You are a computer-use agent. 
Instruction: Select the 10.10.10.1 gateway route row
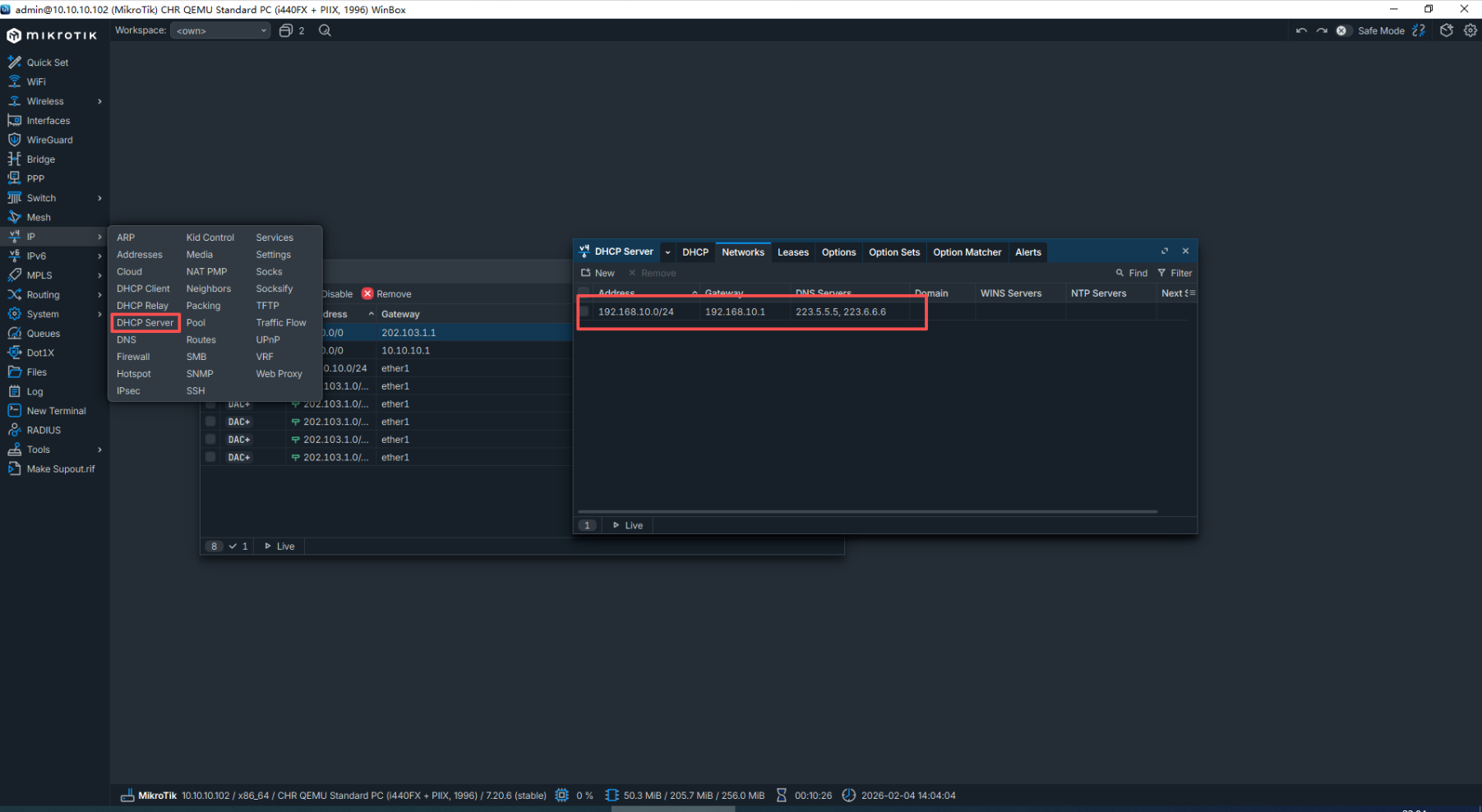[405, 350]
